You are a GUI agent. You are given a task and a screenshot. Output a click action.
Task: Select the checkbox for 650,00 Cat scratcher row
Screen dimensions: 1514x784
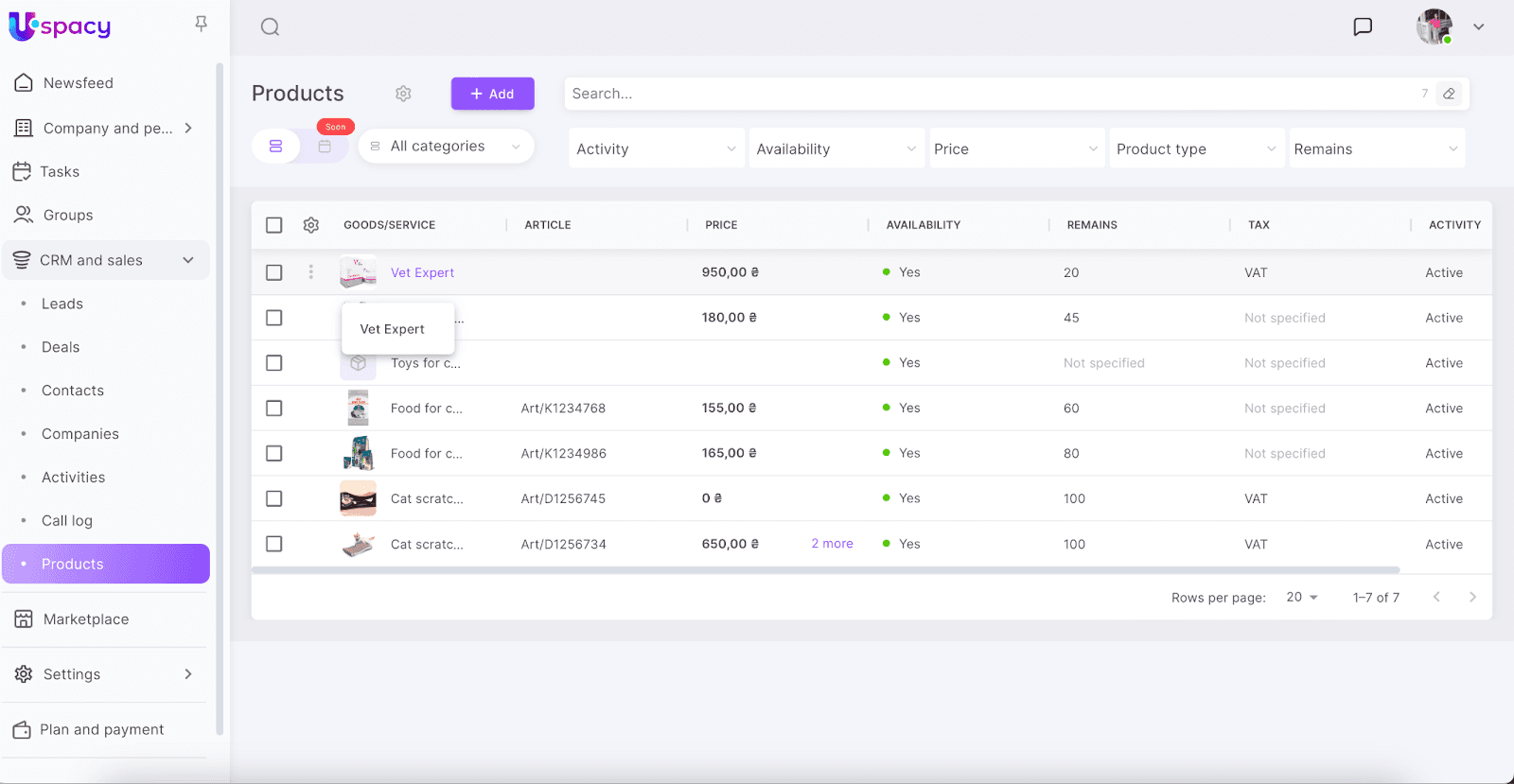click(274, 544)
